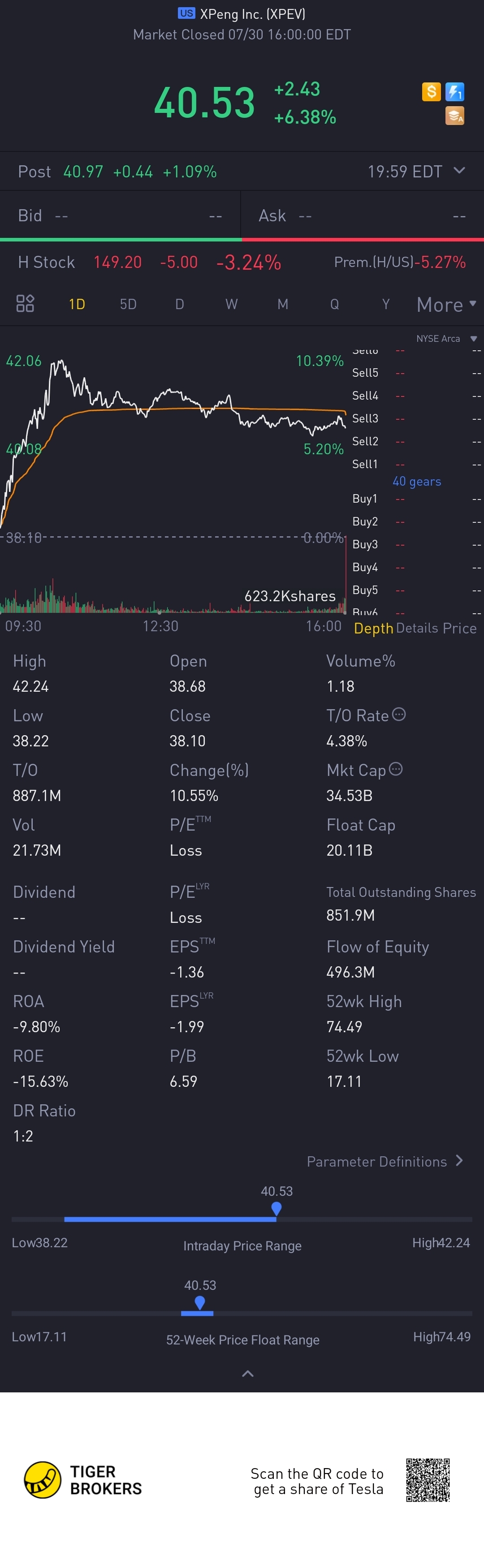The height and width of the screenshot is (1568, 484).
Task: Open the More timeframe dropdown
Action: [x=446, y=304]
